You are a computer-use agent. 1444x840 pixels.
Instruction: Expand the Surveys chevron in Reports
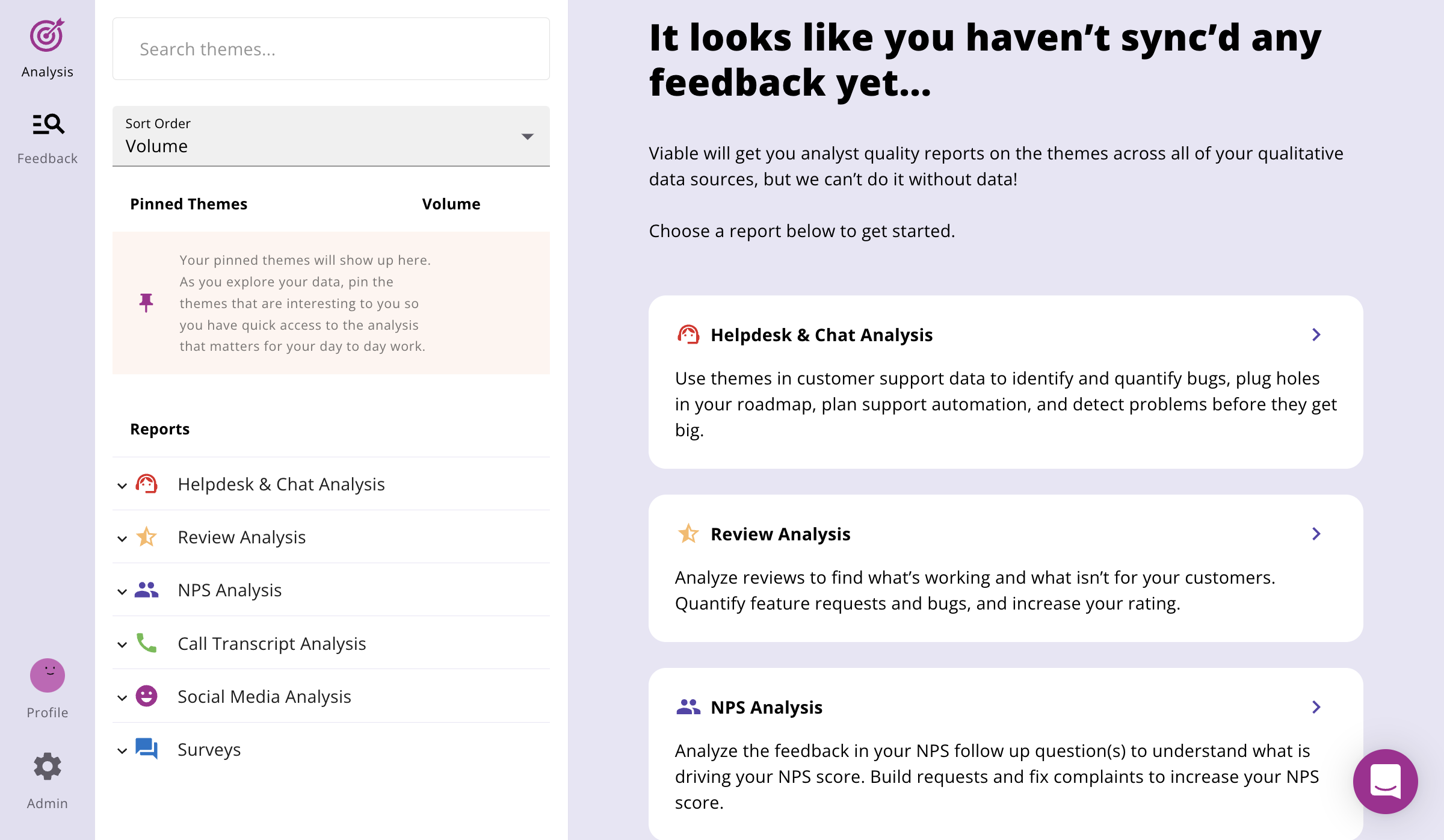pyautogui.click(x=122, y=751)
